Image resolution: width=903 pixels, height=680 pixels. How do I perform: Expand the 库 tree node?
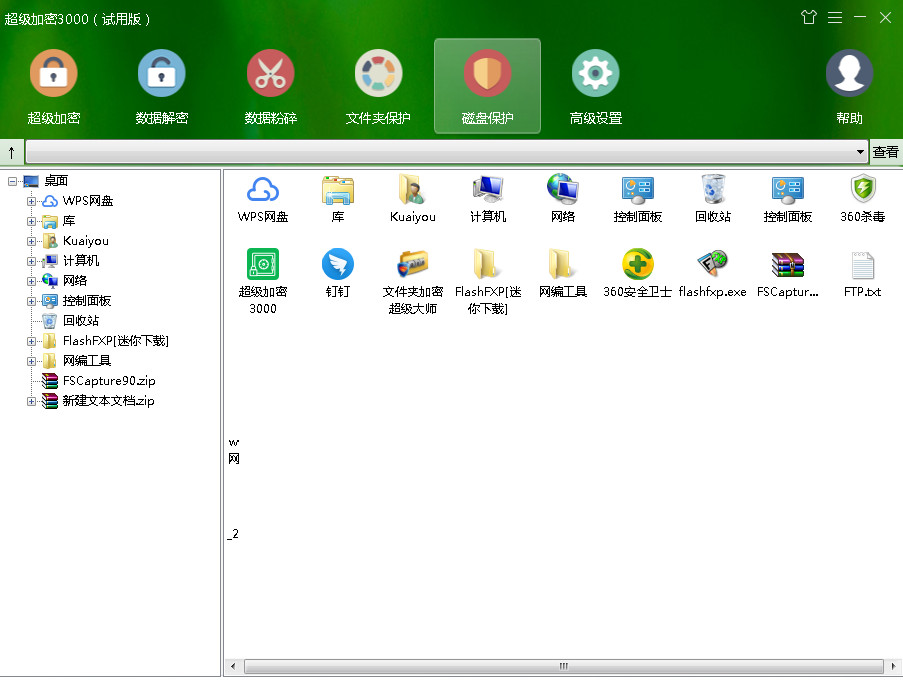tap(32, 222)
